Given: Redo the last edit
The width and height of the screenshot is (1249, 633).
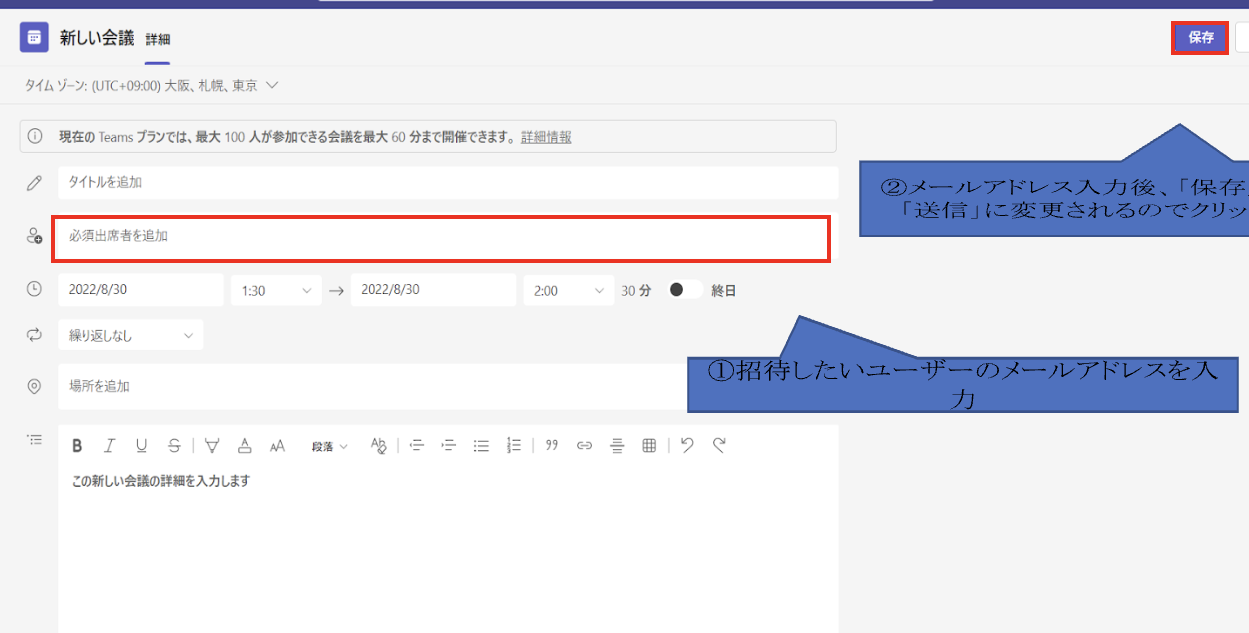Looking at the screenshot, I should point(719,445).
